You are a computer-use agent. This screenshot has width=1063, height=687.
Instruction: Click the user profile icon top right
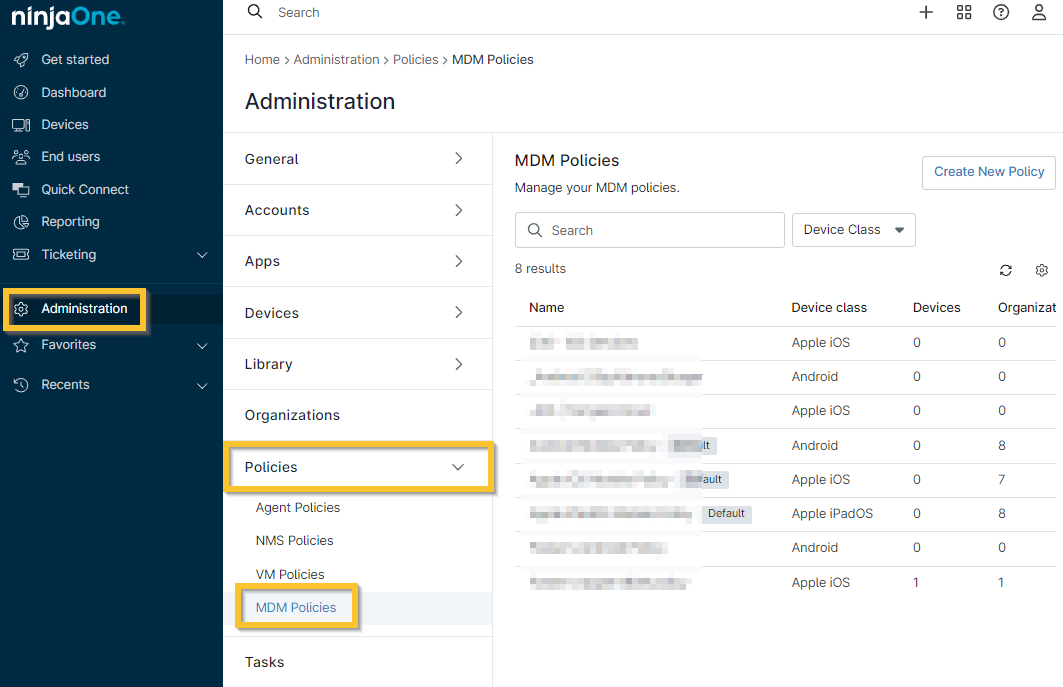pos(1038,13)
